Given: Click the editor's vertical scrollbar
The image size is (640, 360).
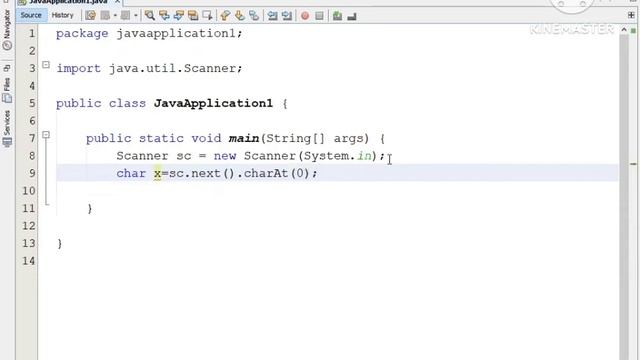Looking at the screenshot, I should click(x=624, y=196).
